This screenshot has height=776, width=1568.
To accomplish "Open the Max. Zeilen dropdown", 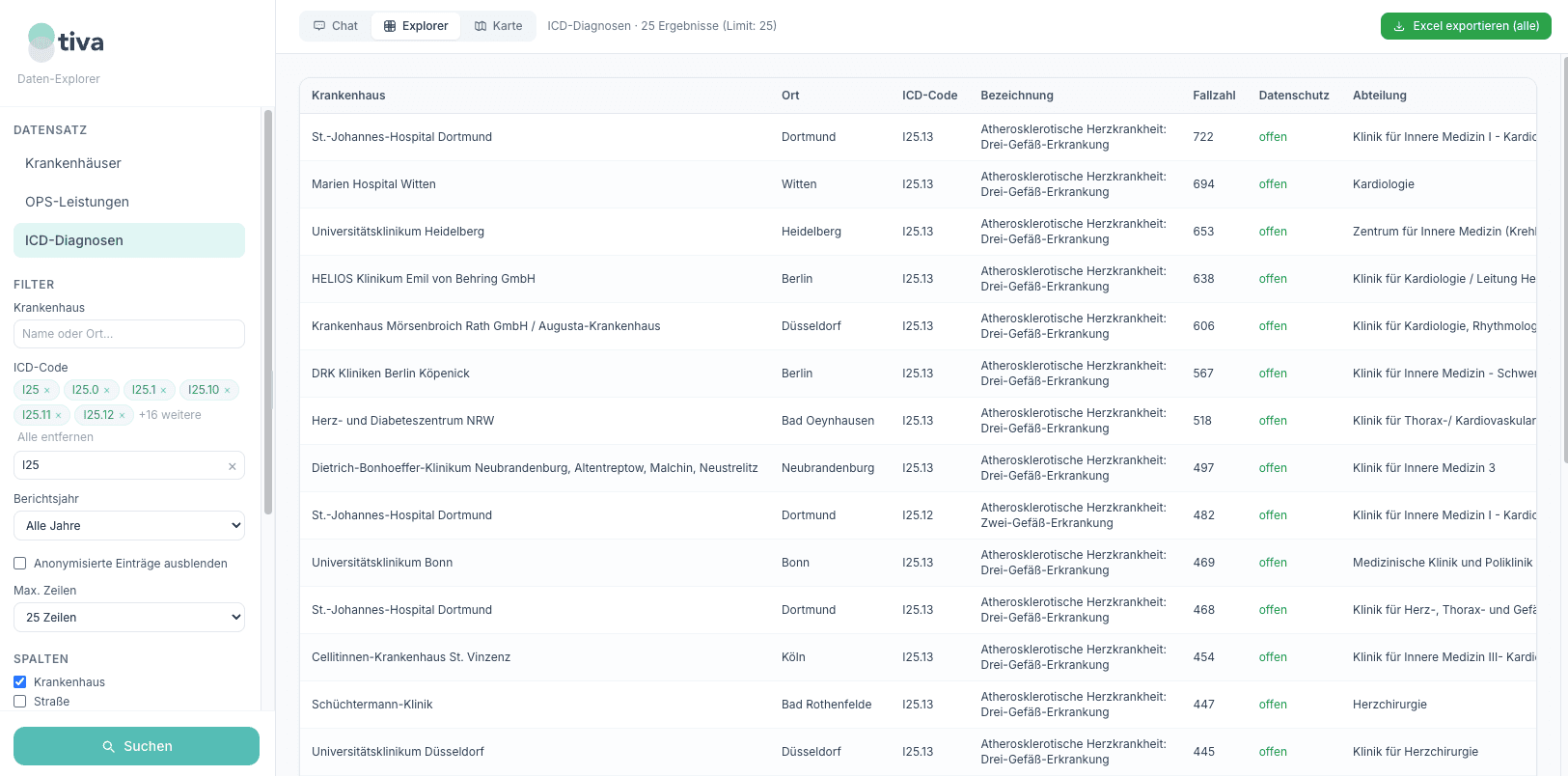I will pyautogui.click(x=129, y=618).
